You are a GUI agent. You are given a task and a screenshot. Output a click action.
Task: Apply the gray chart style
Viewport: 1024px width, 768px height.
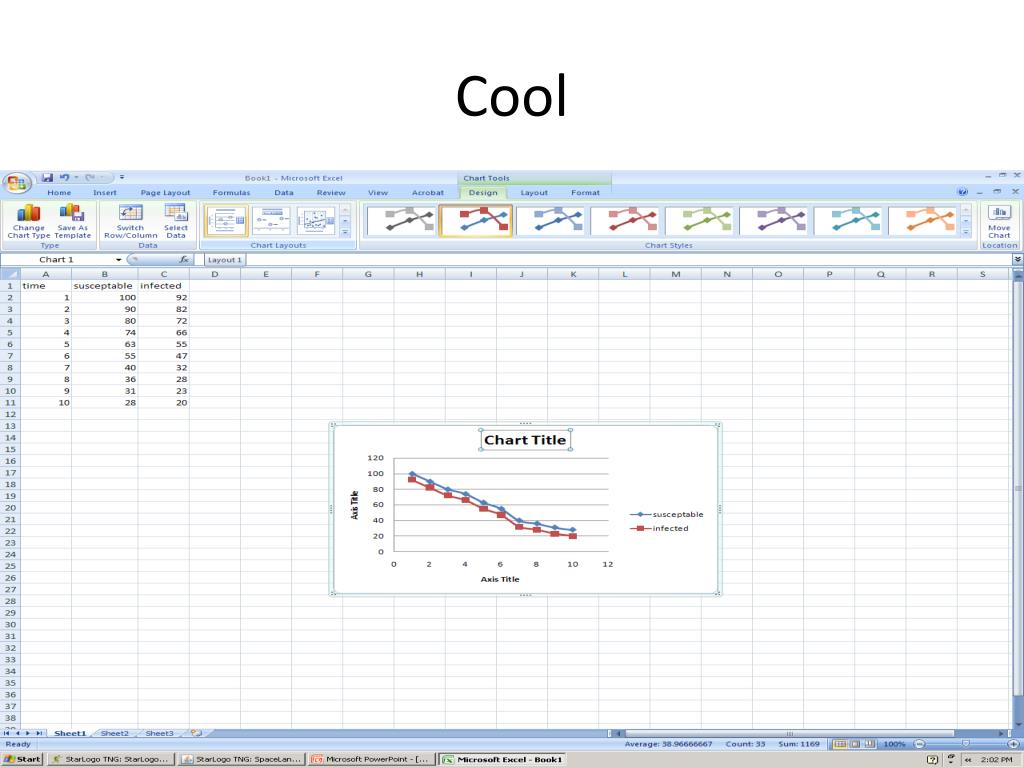[x=402, y=221]
